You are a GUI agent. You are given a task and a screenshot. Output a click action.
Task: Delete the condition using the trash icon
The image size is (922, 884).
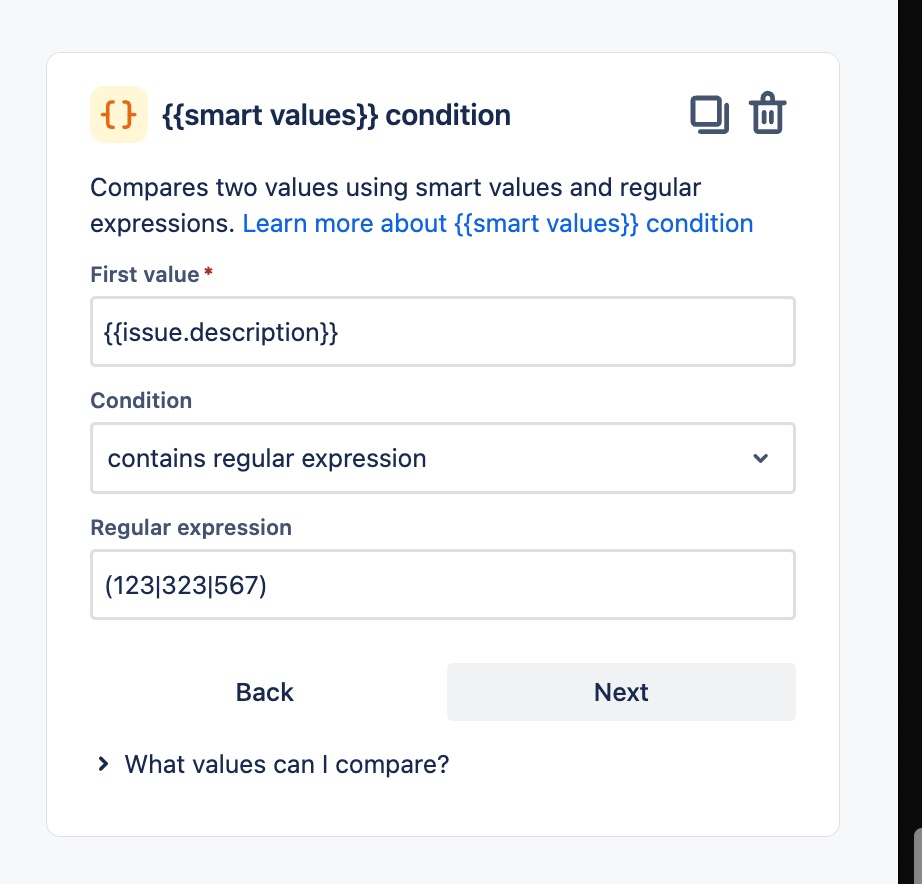point(768,113)
